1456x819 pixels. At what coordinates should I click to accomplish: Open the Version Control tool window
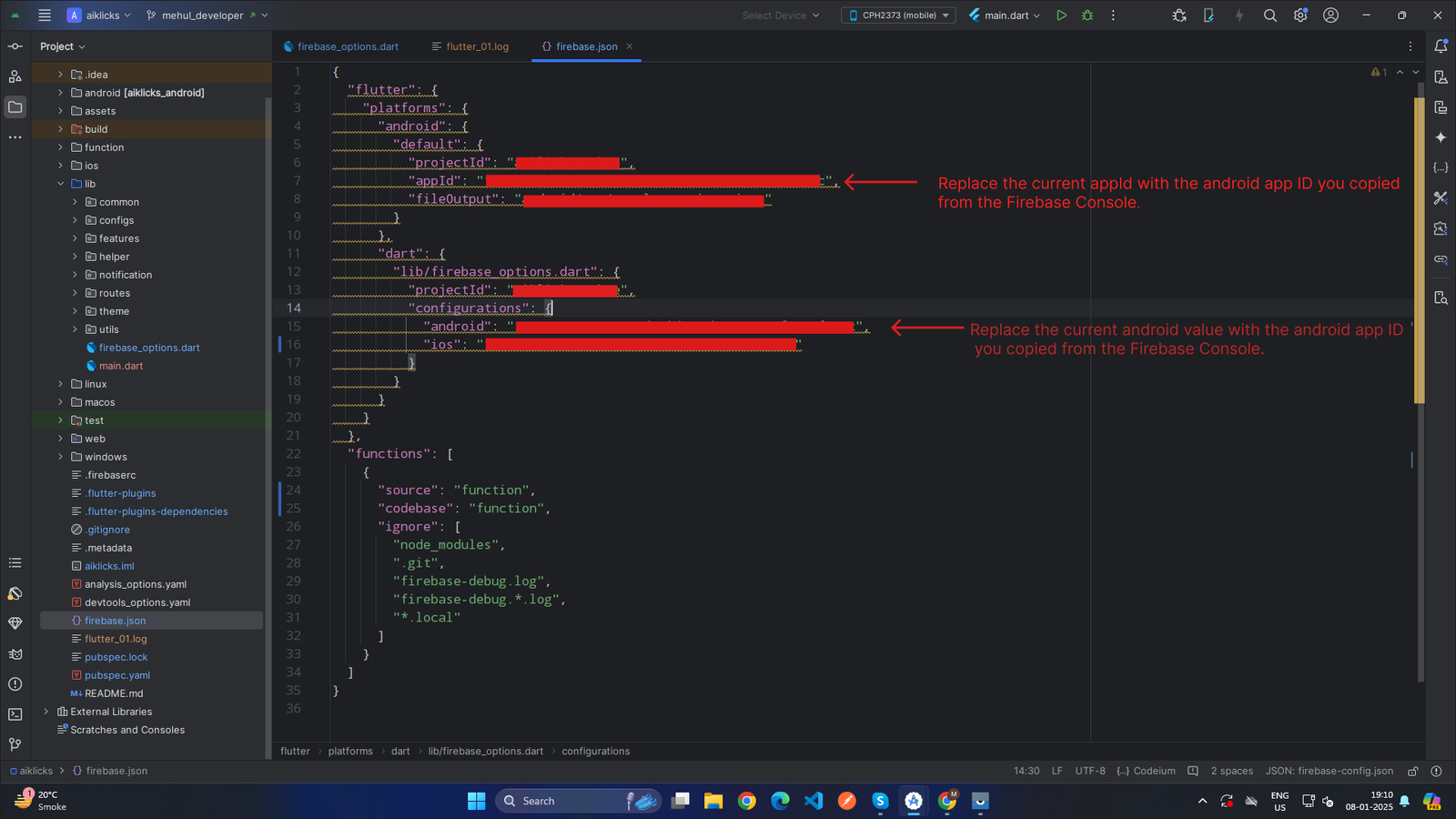15,744
